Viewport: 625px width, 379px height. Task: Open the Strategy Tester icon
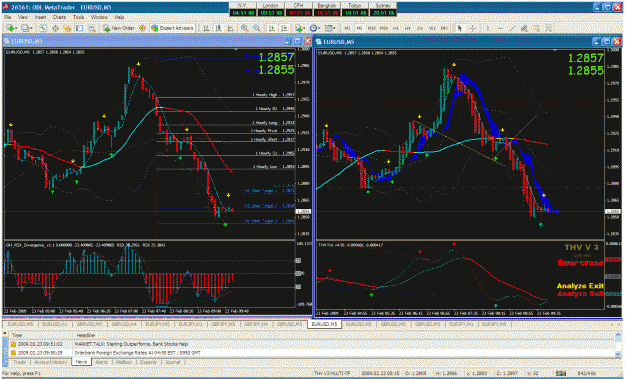92,28
